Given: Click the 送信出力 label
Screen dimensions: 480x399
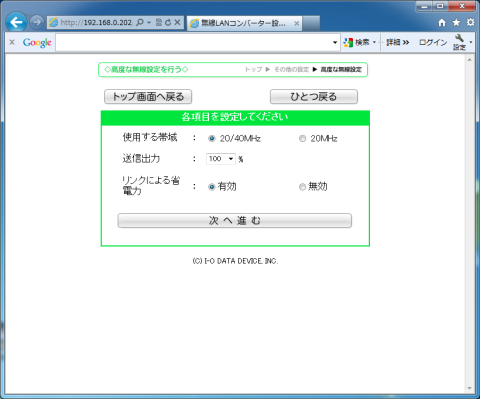Looking at the screenshot, I should tap(141, 158).
